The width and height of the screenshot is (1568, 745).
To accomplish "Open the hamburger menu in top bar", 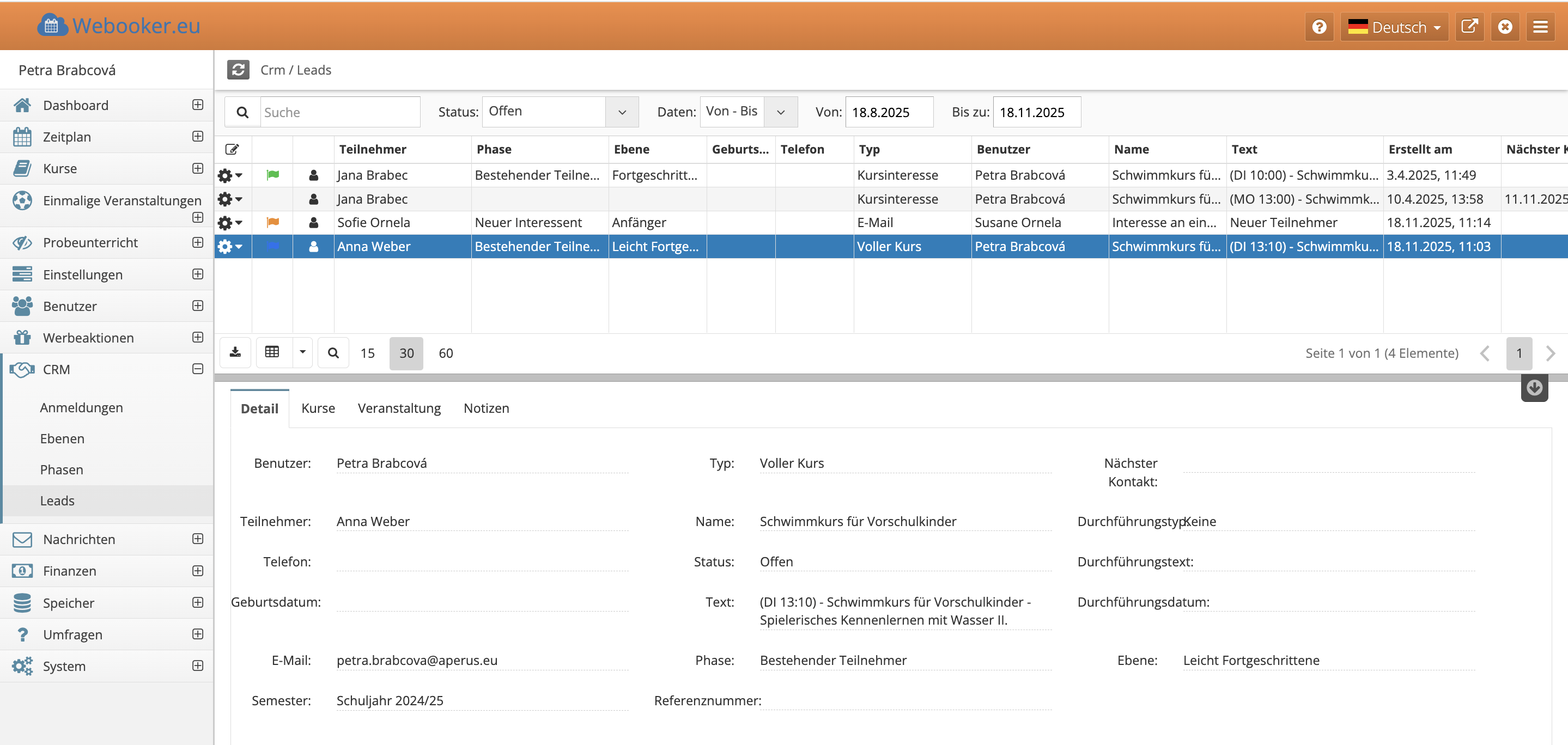I will (1540, 27).
